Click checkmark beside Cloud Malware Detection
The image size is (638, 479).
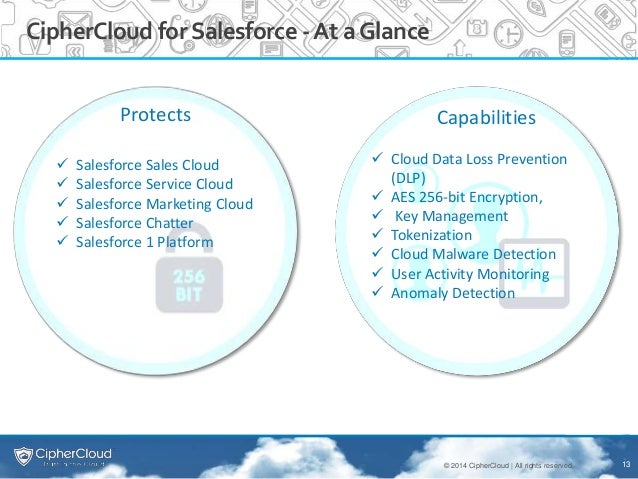pyautogui.click(x=377, y=253)
